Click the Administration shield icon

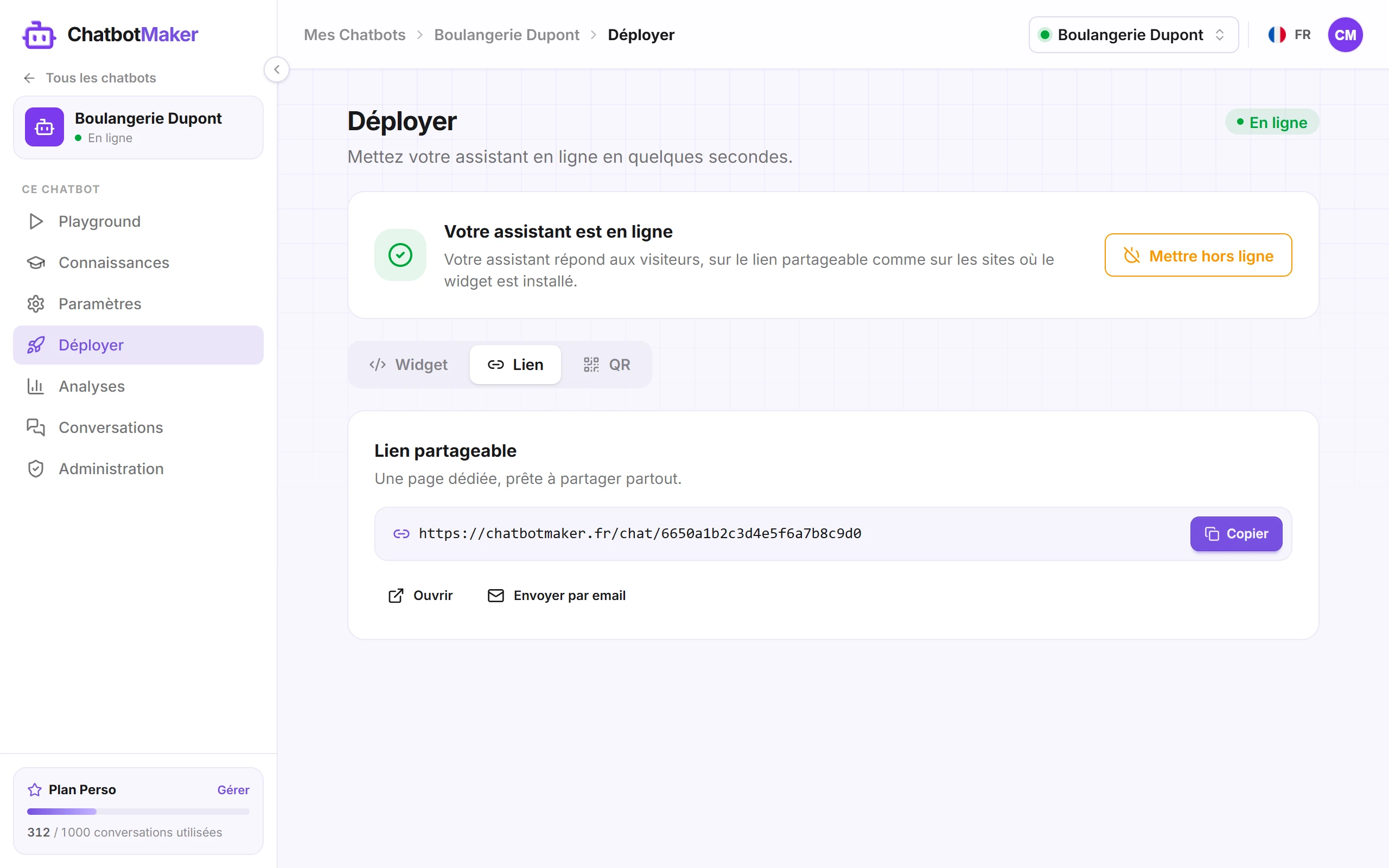(36, 469)
